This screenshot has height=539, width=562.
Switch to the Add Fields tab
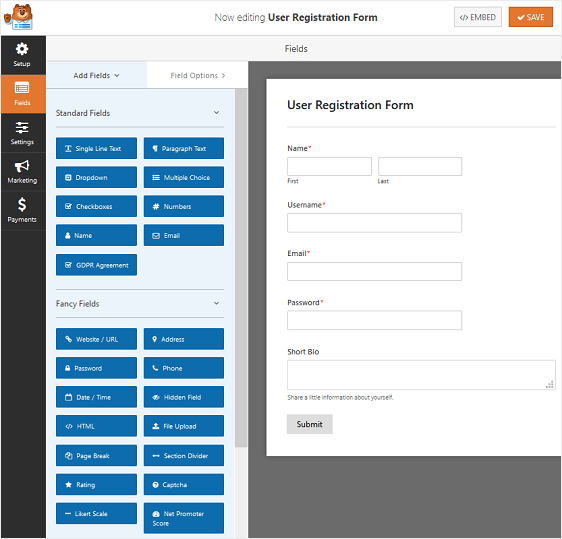click(x=96, y=75)
